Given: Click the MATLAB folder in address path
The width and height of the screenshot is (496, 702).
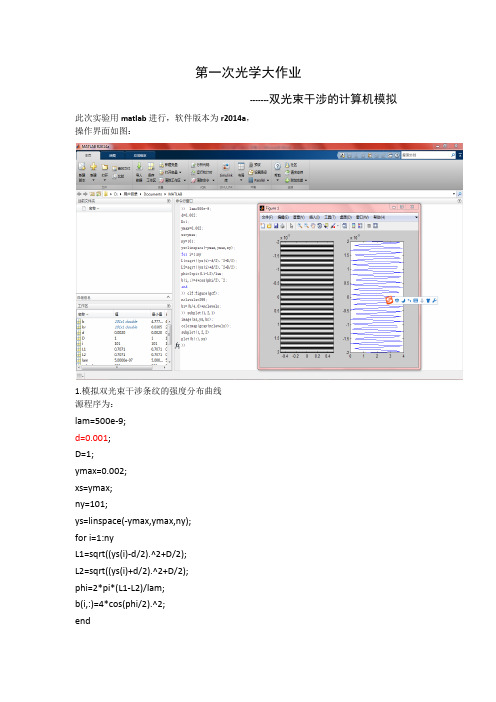Looking at the screenshot, I should 175,194.
